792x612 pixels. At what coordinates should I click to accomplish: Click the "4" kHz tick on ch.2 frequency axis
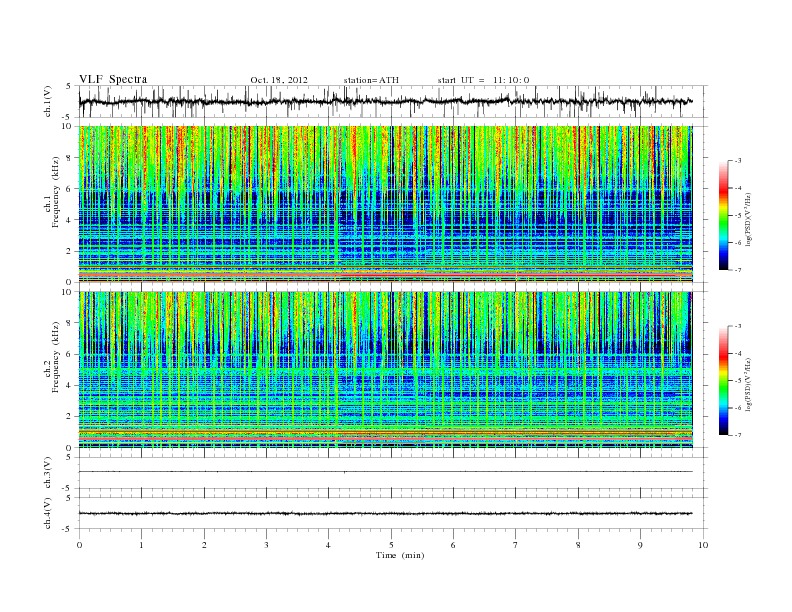tap(69, 386)
